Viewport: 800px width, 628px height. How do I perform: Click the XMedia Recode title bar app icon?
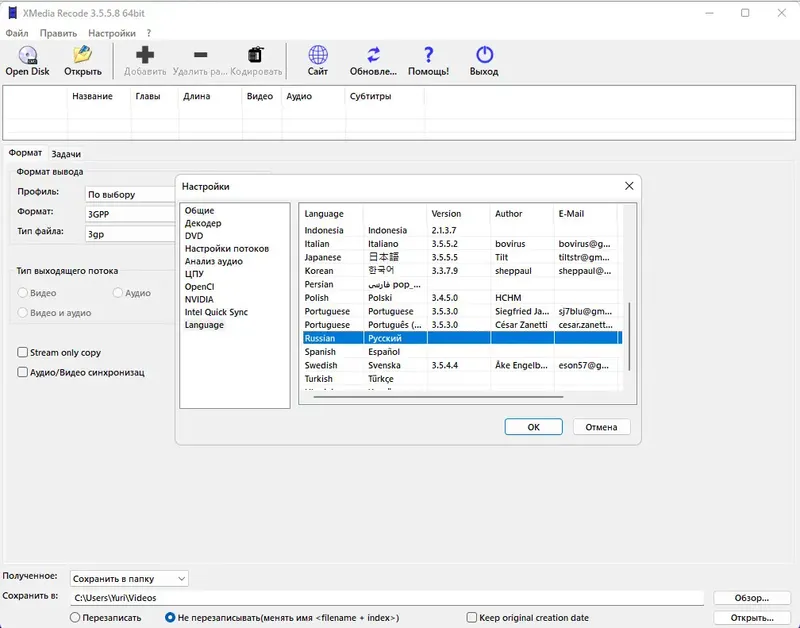click(12, 13)
